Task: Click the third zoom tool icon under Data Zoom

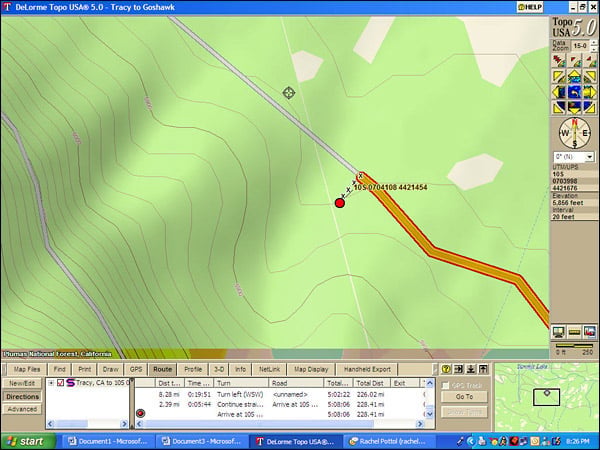Action: tap(590, 60)
